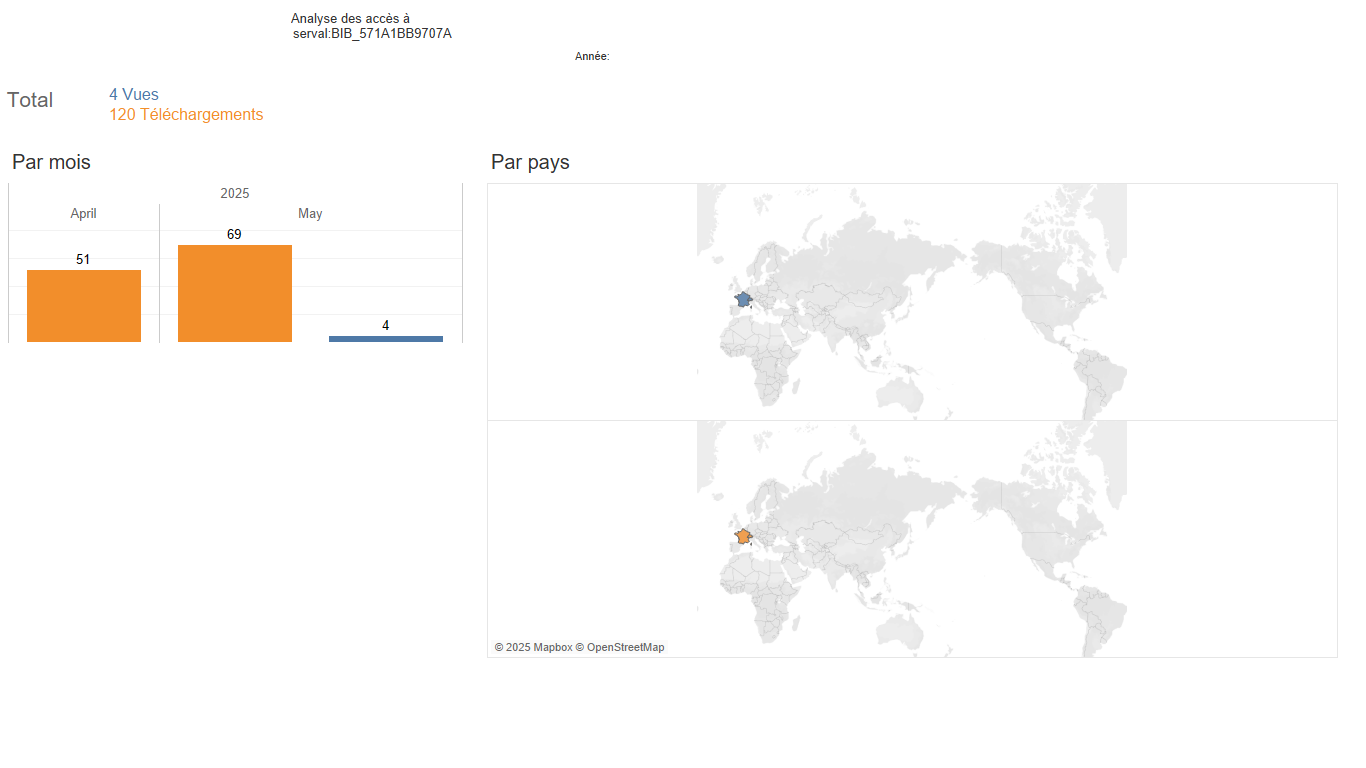Click the 'Par mois' section title
1366x768 pixels.
tap(51, 162)
